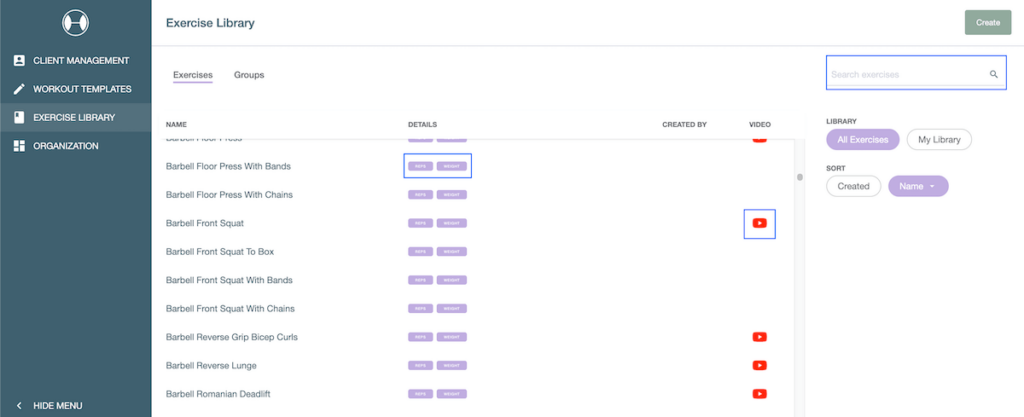Image resolution: width=1024 pixels, height=417 pixels.
Task: Click the app logo in the sidebar
Action: coord(75,22)
